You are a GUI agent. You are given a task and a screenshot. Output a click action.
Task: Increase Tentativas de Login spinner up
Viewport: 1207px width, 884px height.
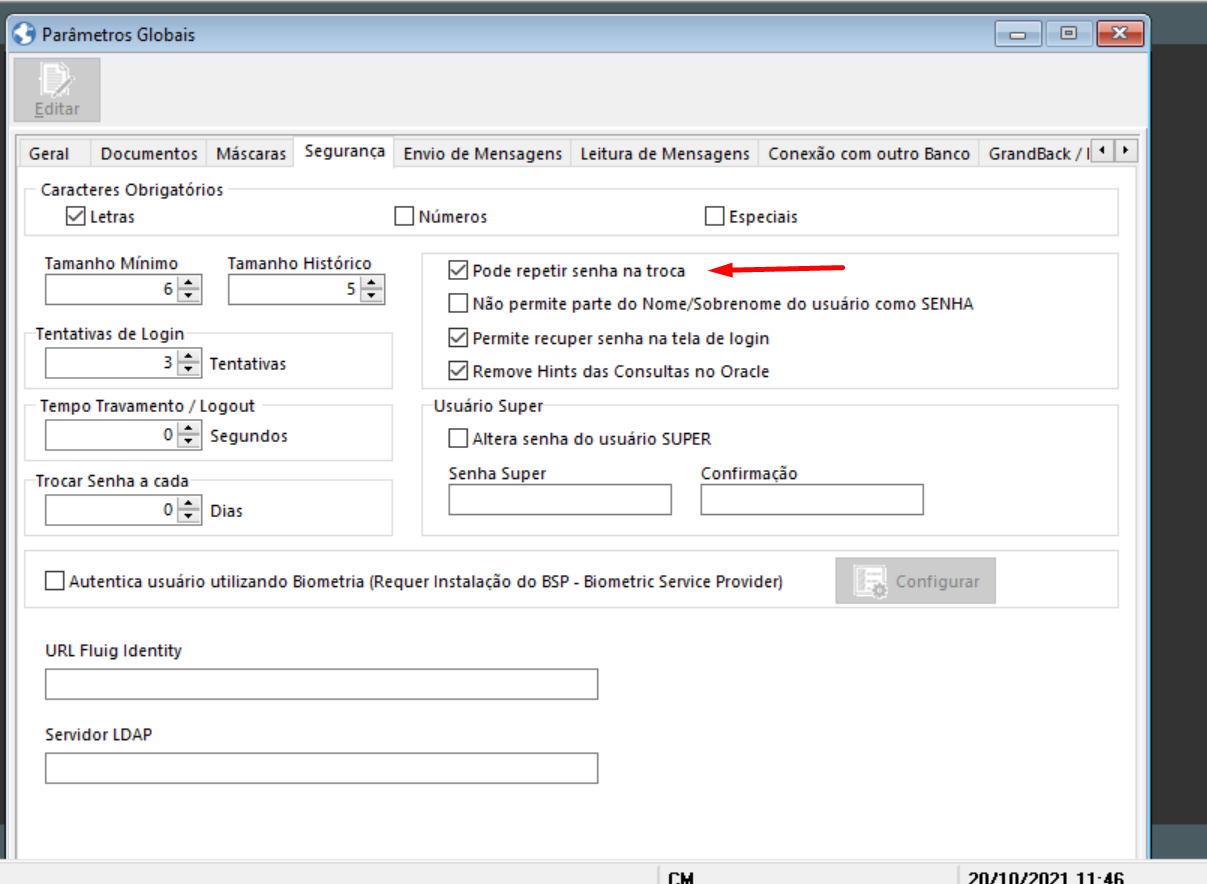[x=190, y=357]
